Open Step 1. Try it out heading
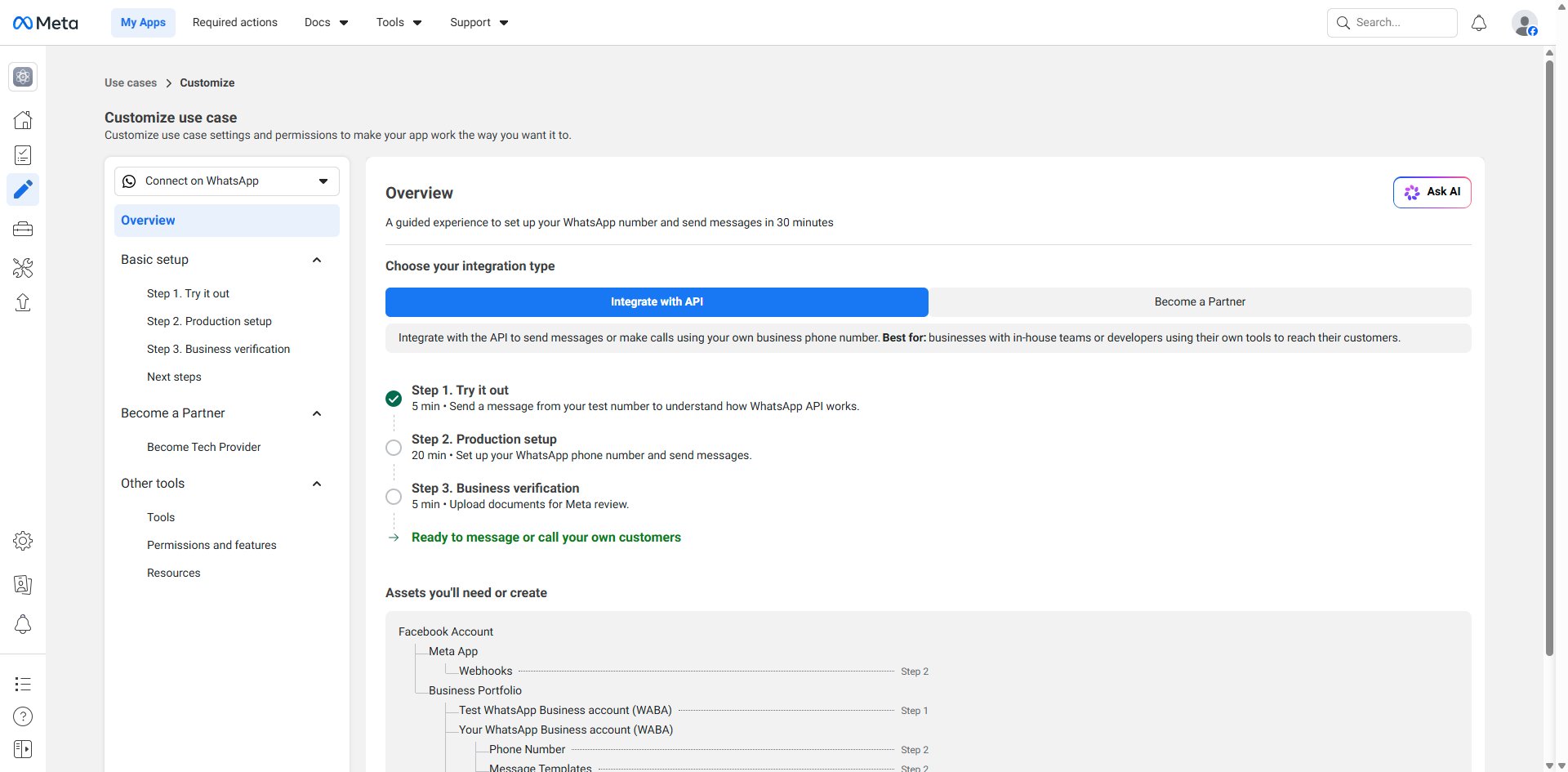The width and height of the screenshot is (1568, 772). [x=460, y=390]
